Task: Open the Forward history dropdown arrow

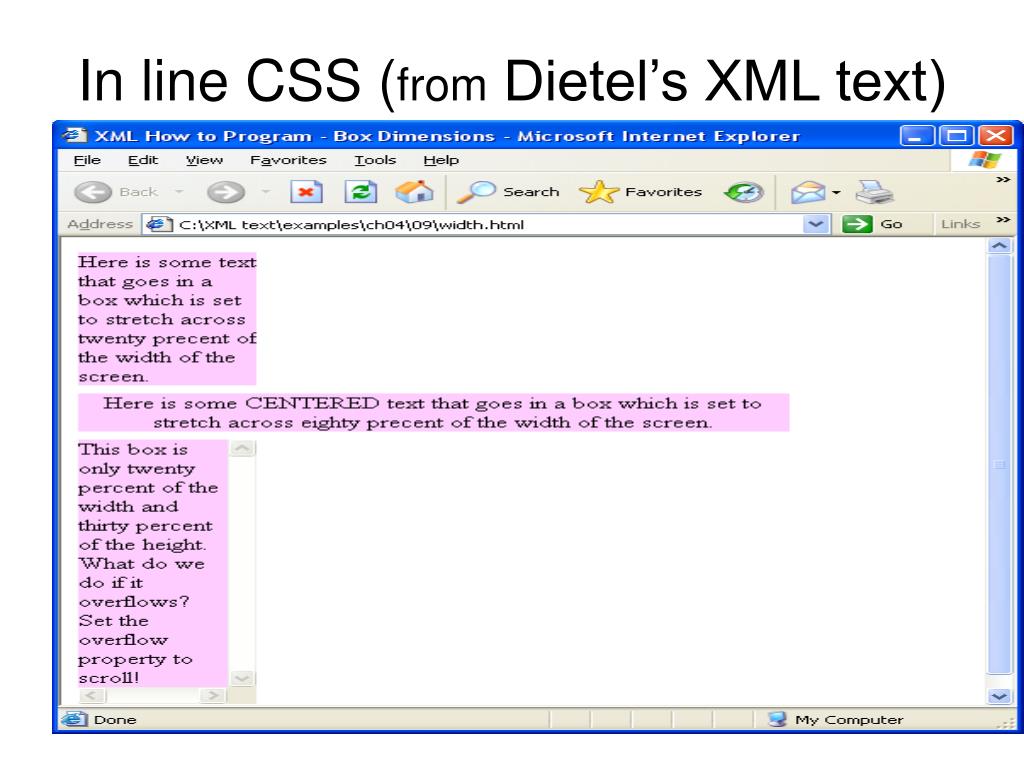Action: (x=265, y=192)
